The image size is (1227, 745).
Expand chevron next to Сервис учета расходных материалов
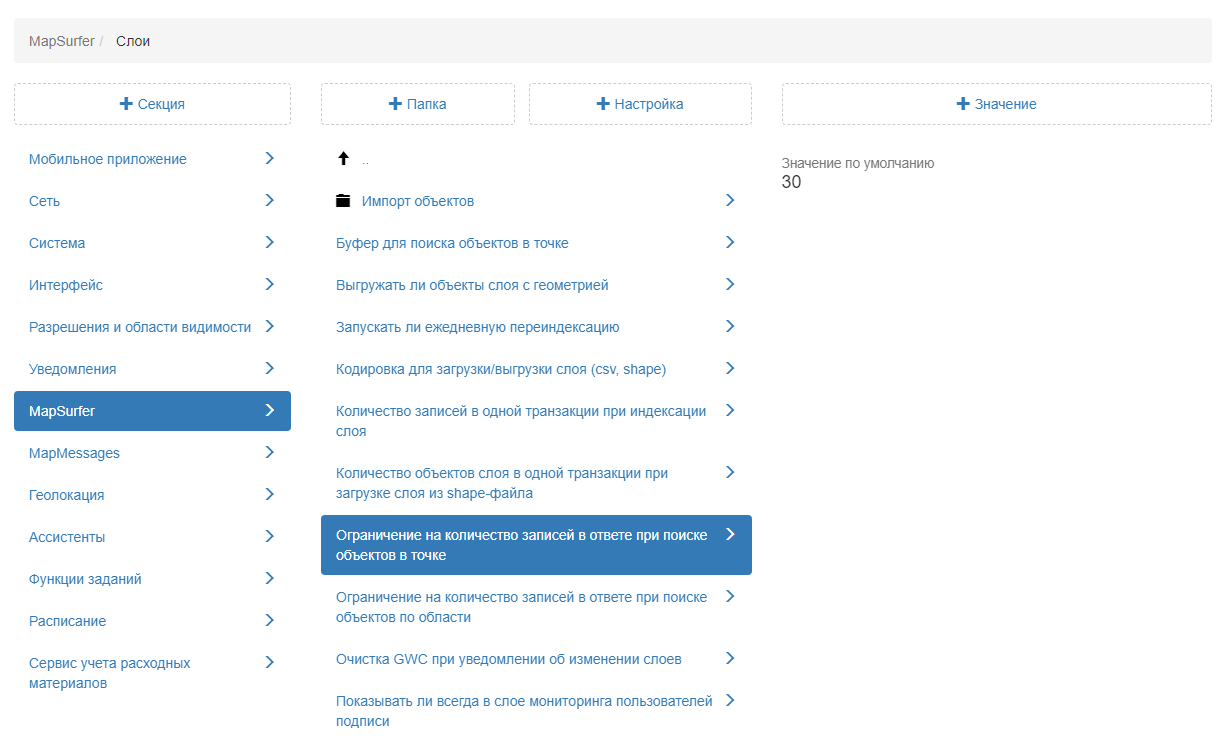pos(269,662)
